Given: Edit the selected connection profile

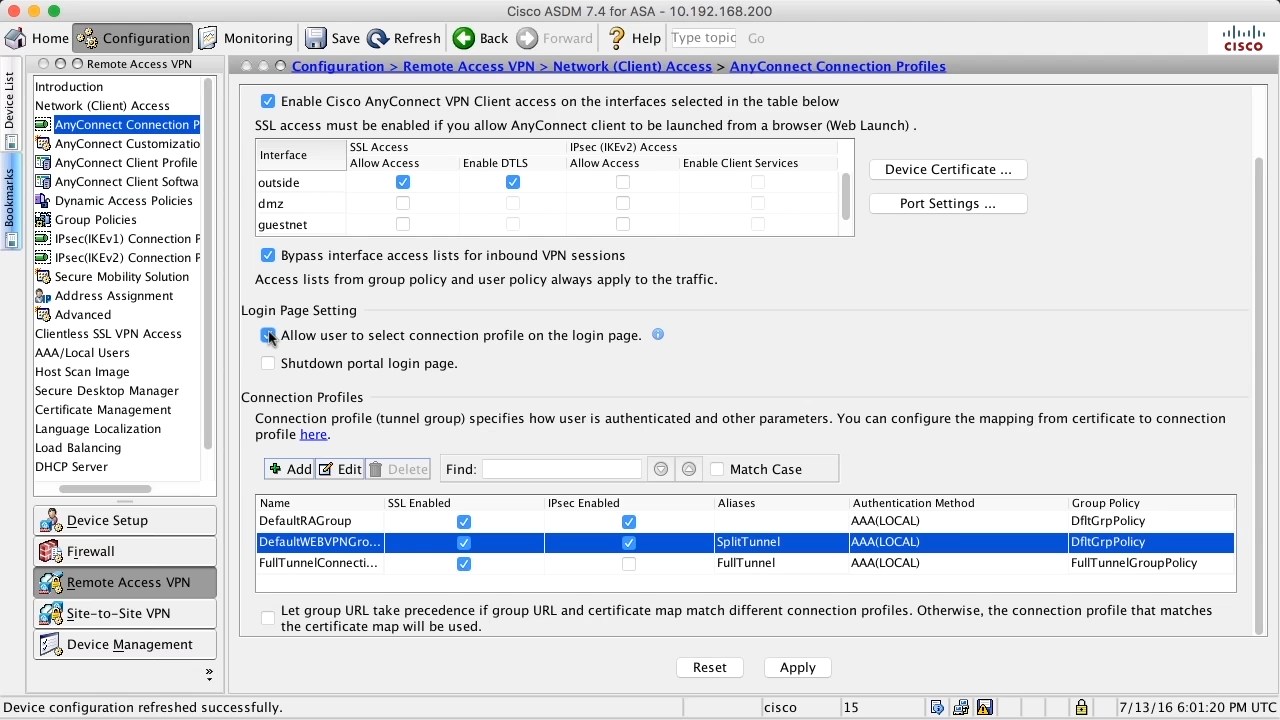Looking at the screenshot, I should point(340,469).
